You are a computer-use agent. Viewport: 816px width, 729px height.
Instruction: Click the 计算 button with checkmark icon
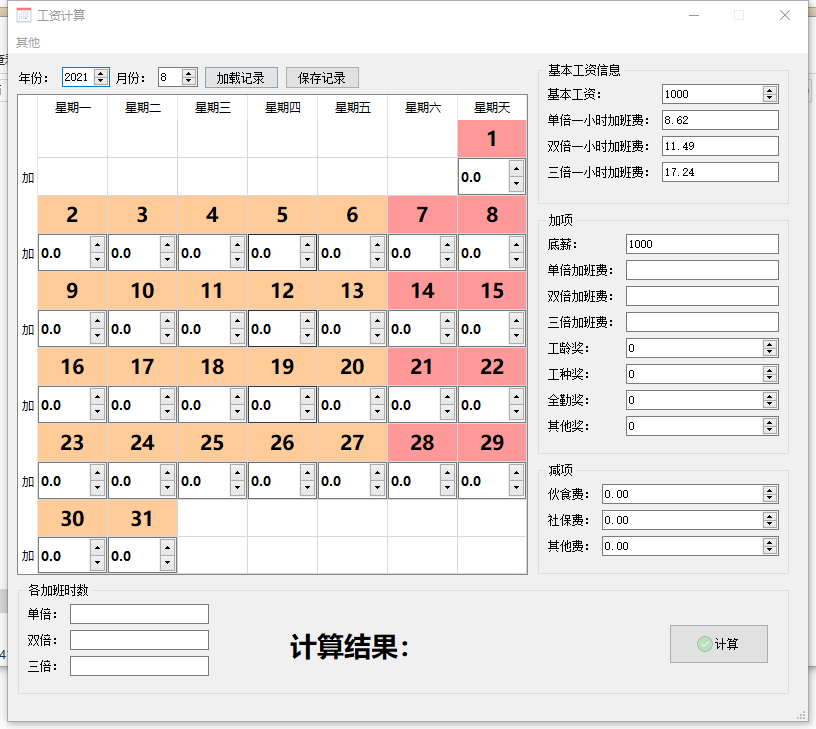coord(718,644)
